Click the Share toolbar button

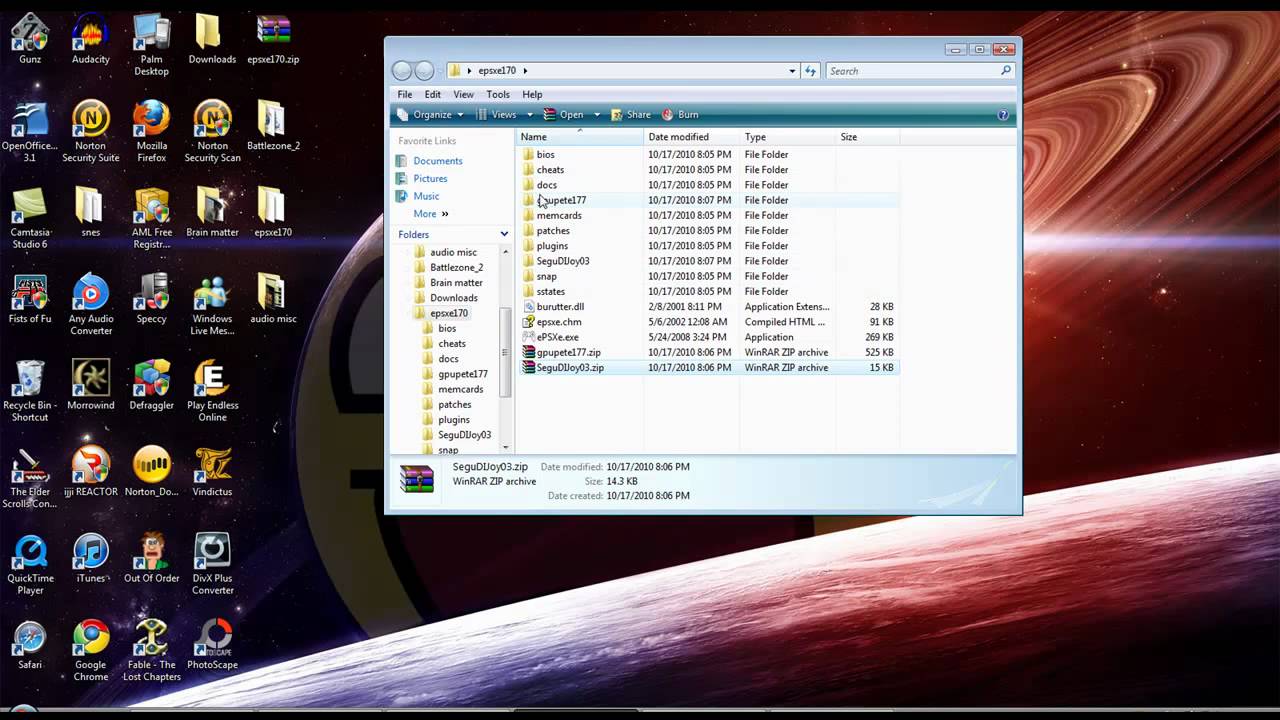pos(631,115)
